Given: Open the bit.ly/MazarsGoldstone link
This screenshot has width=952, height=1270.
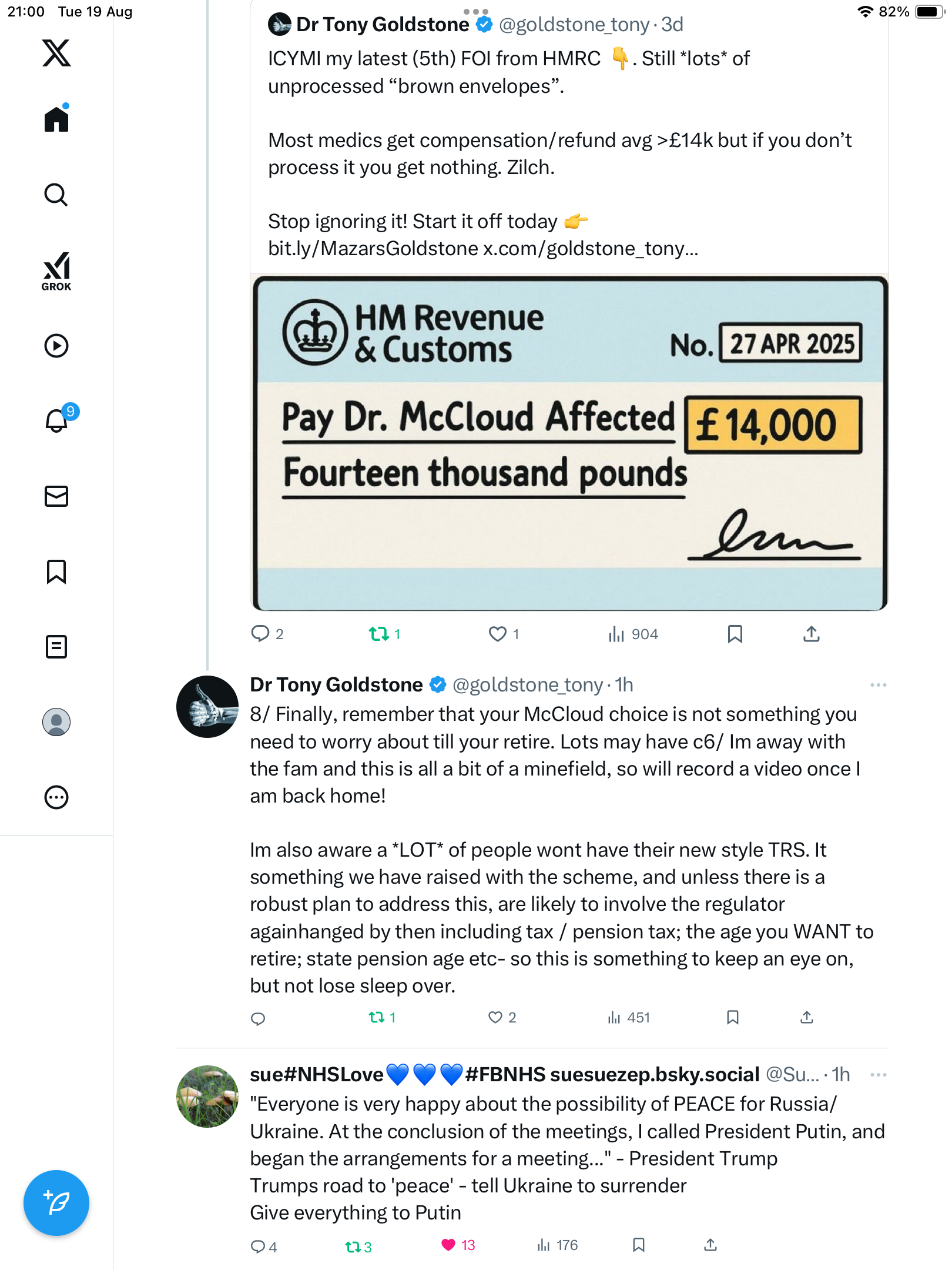Looking at the screenshot, I should click(x=373, y=249).
